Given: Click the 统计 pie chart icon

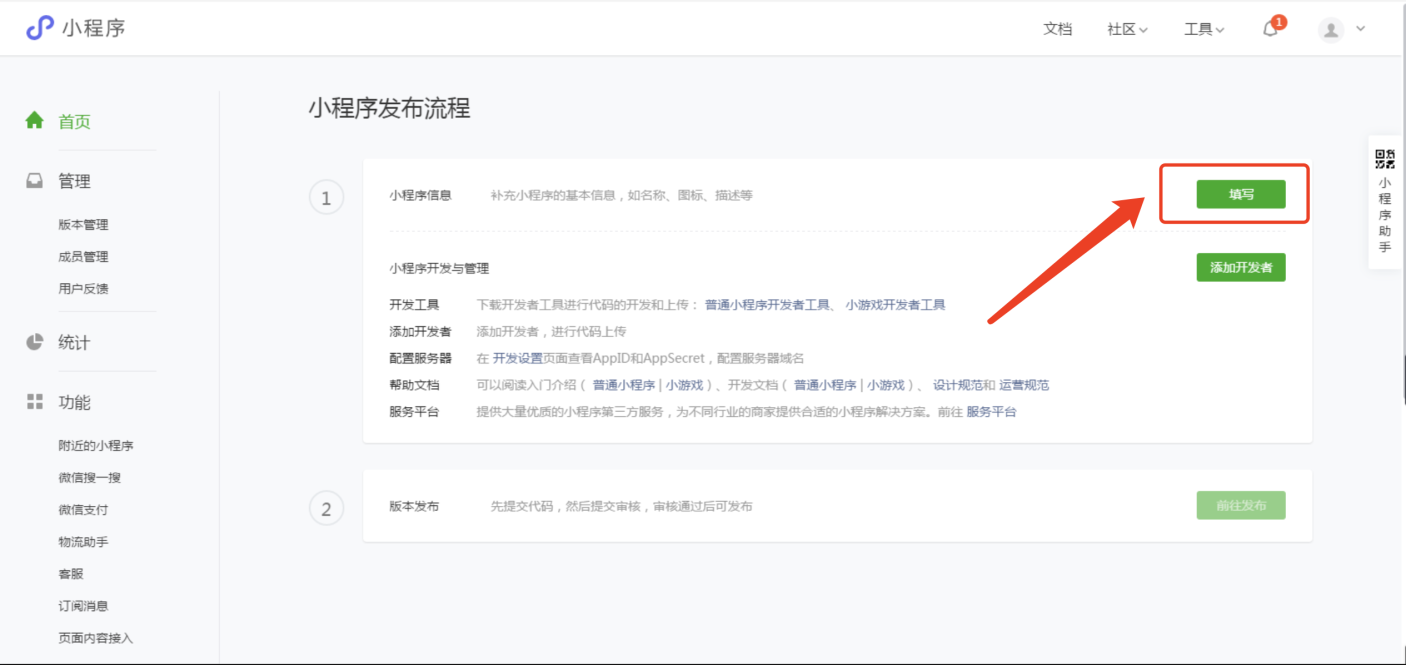Looking at the screenshot, I should pyautogui.click(x=35, y=342).
